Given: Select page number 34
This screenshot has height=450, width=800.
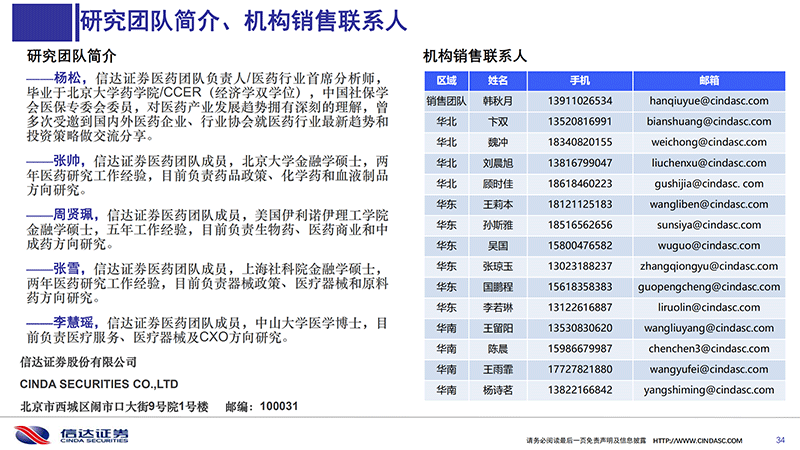Looking at the screenshot, I should click(x=780, y=440).
